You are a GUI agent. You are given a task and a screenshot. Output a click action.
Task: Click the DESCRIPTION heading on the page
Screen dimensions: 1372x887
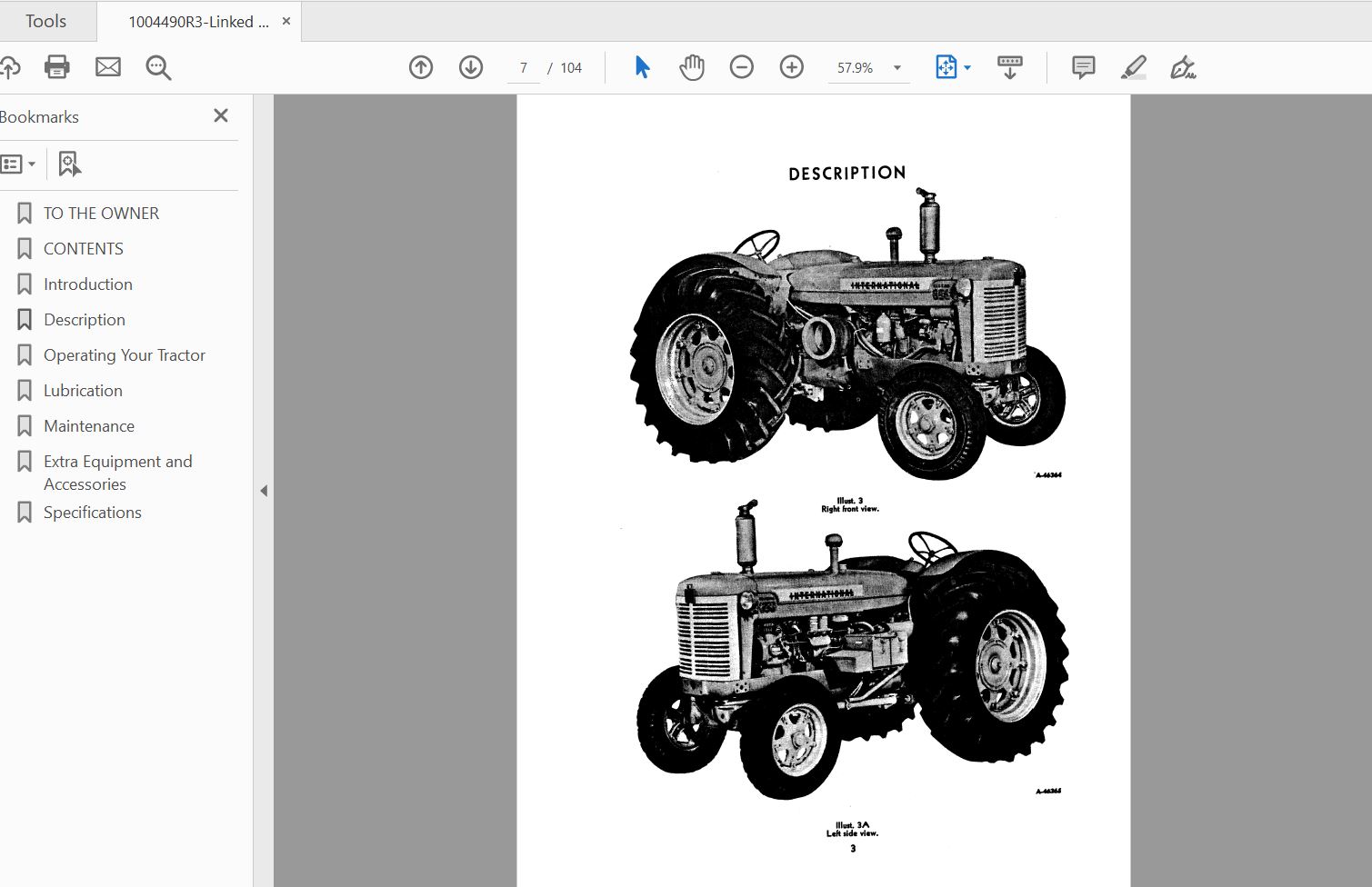[x=847, y=173]
